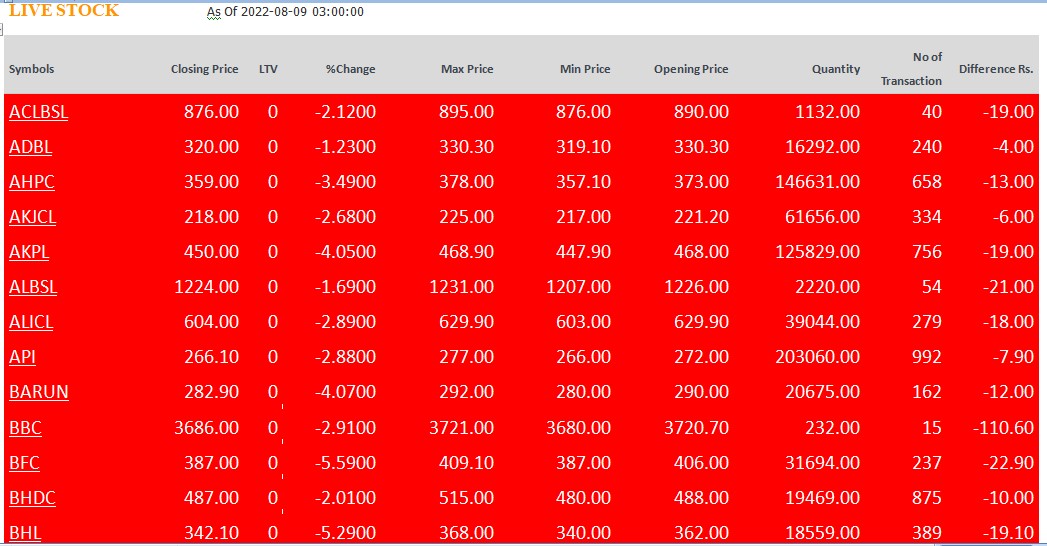Screen dimensions: 1047x546
Task: Select the ALICL stock link
Action: tap(31, 322)
